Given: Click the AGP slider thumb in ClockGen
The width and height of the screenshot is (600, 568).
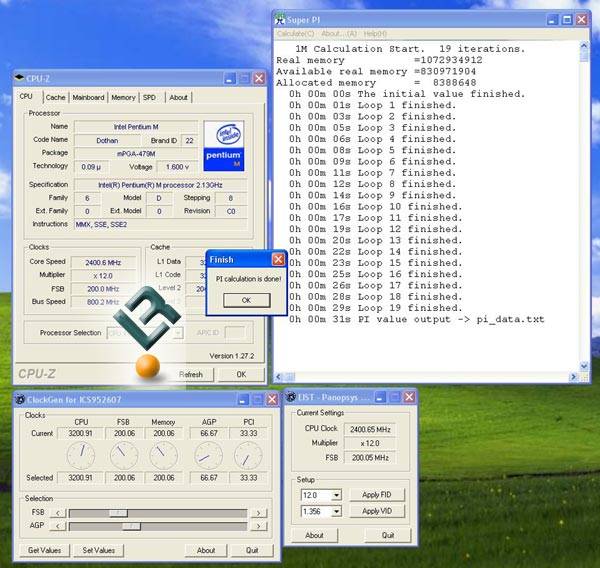Looking at the screenshot, I should point(131,526).
